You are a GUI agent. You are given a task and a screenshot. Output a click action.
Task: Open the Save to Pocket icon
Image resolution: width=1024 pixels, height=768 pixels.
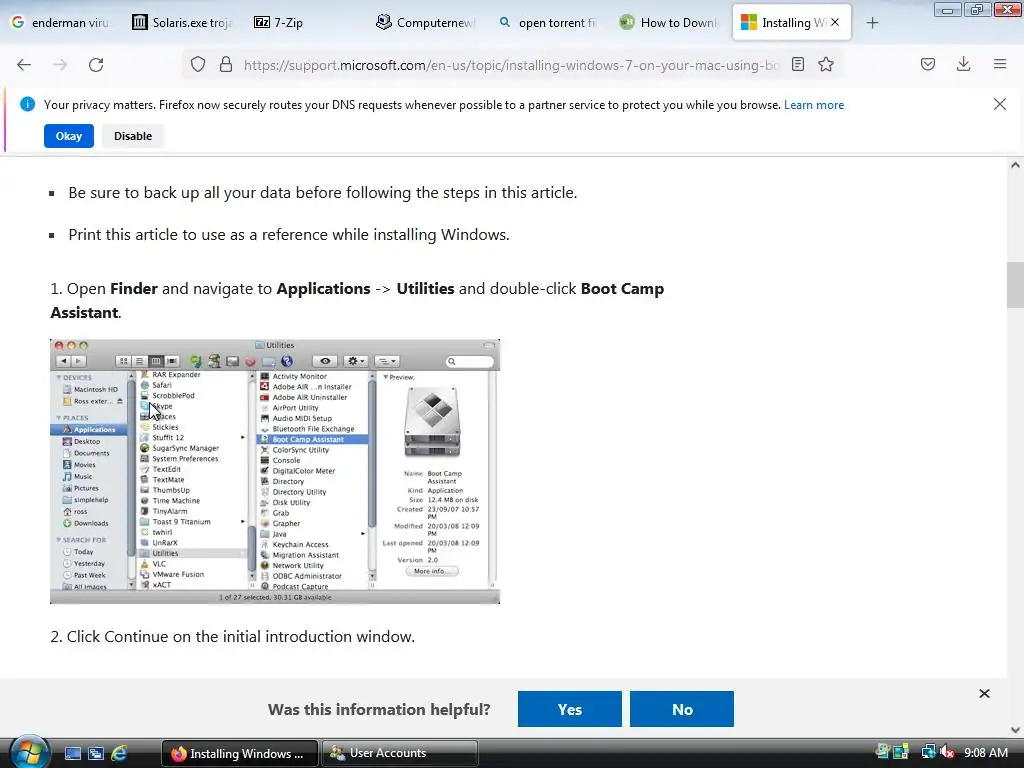coord(928,65)
